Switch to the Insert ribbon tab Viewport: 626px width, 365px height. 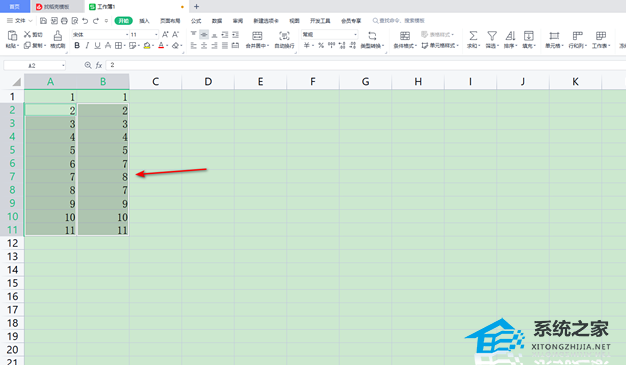pos(144,21)
